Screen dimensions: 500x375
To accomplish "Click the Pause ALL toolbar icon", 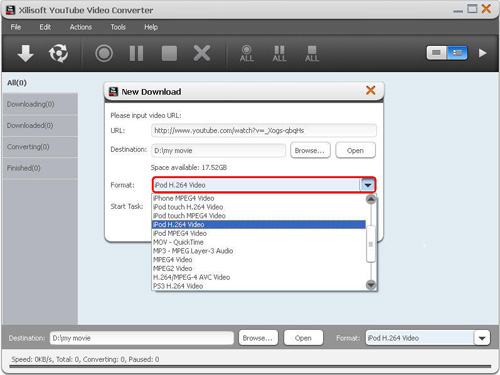I will (279, 54).
